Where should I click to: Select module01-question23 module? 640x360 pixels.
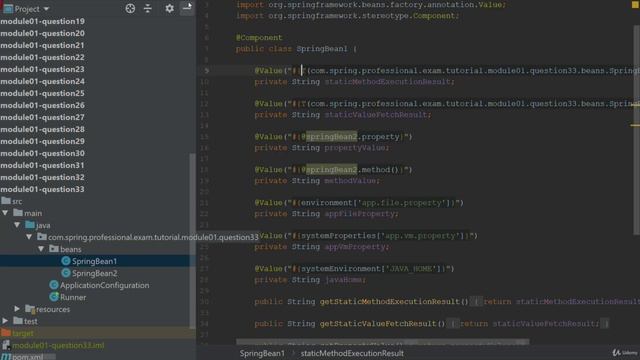pos(42,69)
